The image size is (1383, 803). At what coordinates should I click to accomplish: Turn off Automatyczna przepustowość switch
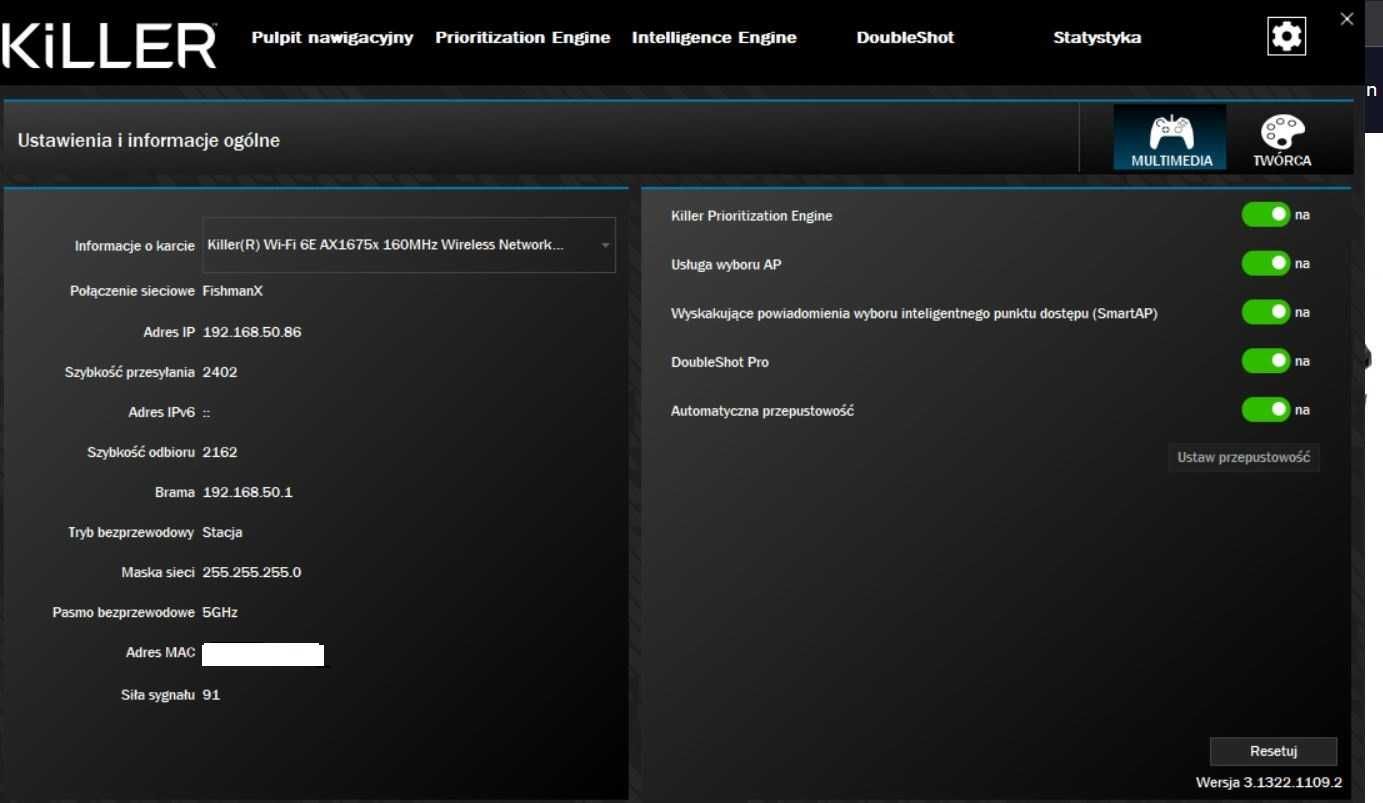click(1266, 410)
